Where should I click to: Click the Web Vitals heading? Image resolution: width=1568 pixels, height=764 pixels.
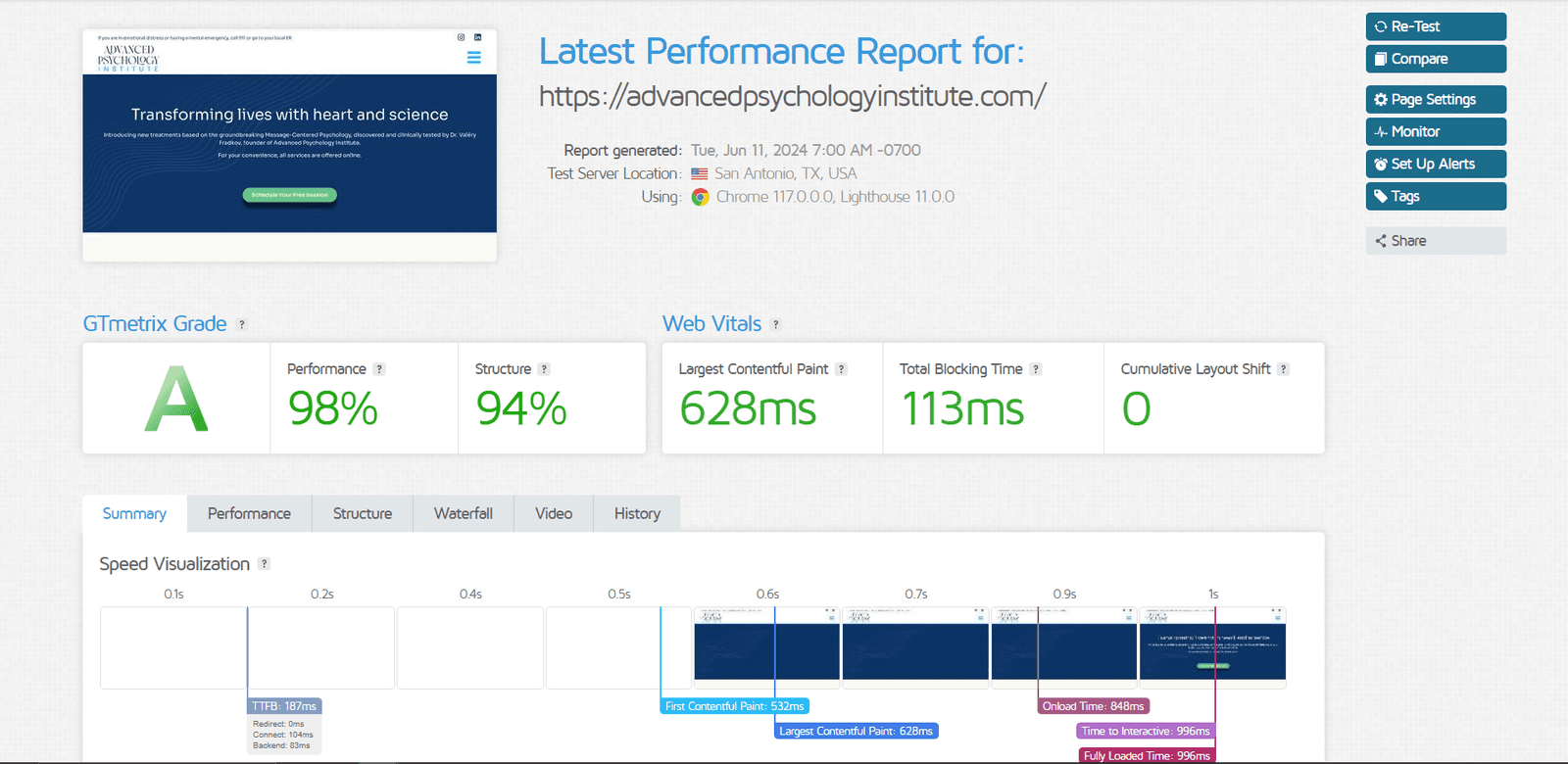pos(712,323)
